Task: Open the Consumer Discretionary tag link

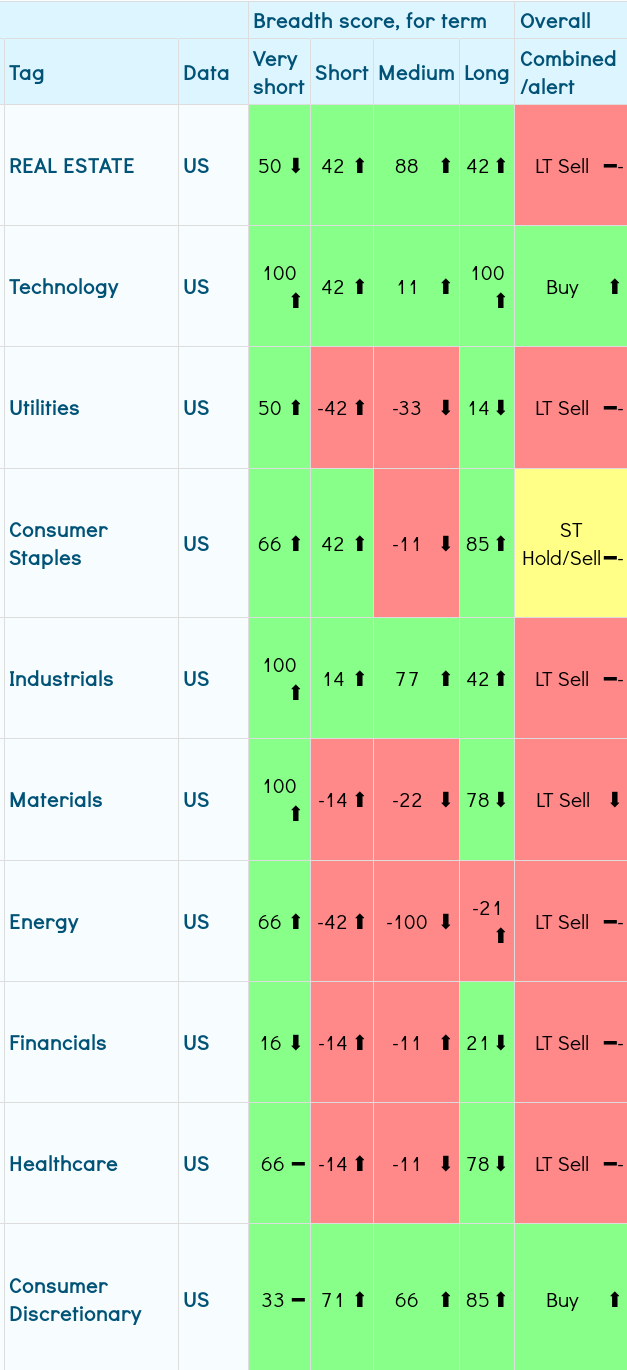Action: click(x=75, y=1300)
